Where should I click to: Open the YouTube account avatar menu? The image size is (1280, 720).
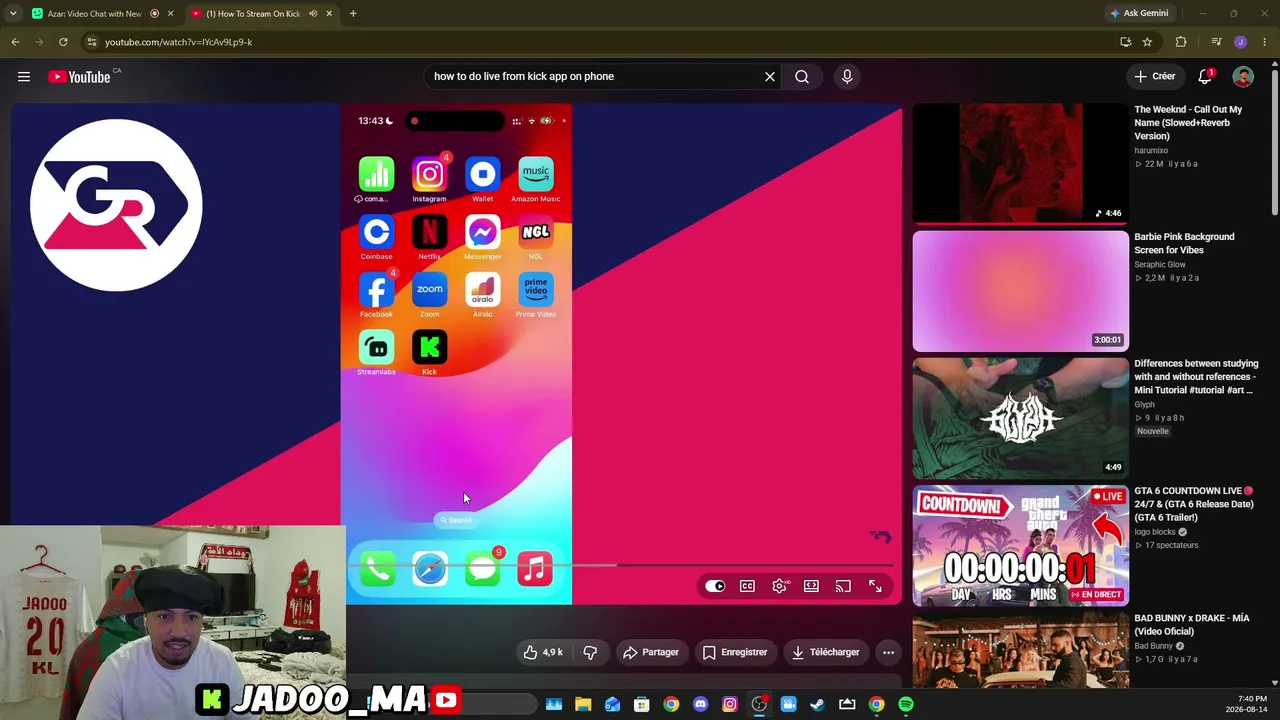[x=1243, y=77]
